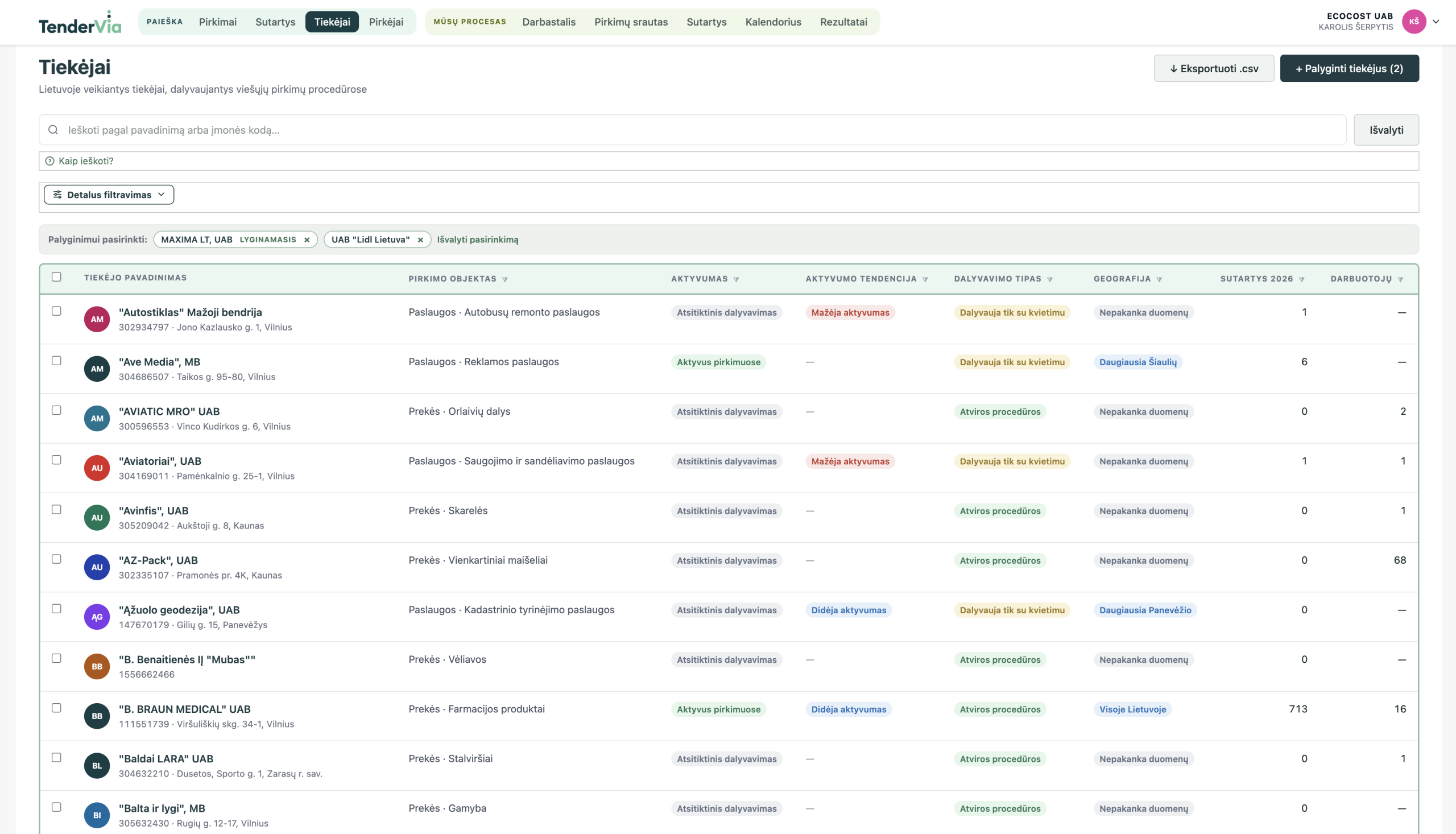Open the Aktyvumo tendencija column filter
The height and width of the screenshot is (834, 1456).
pos(925,279)
